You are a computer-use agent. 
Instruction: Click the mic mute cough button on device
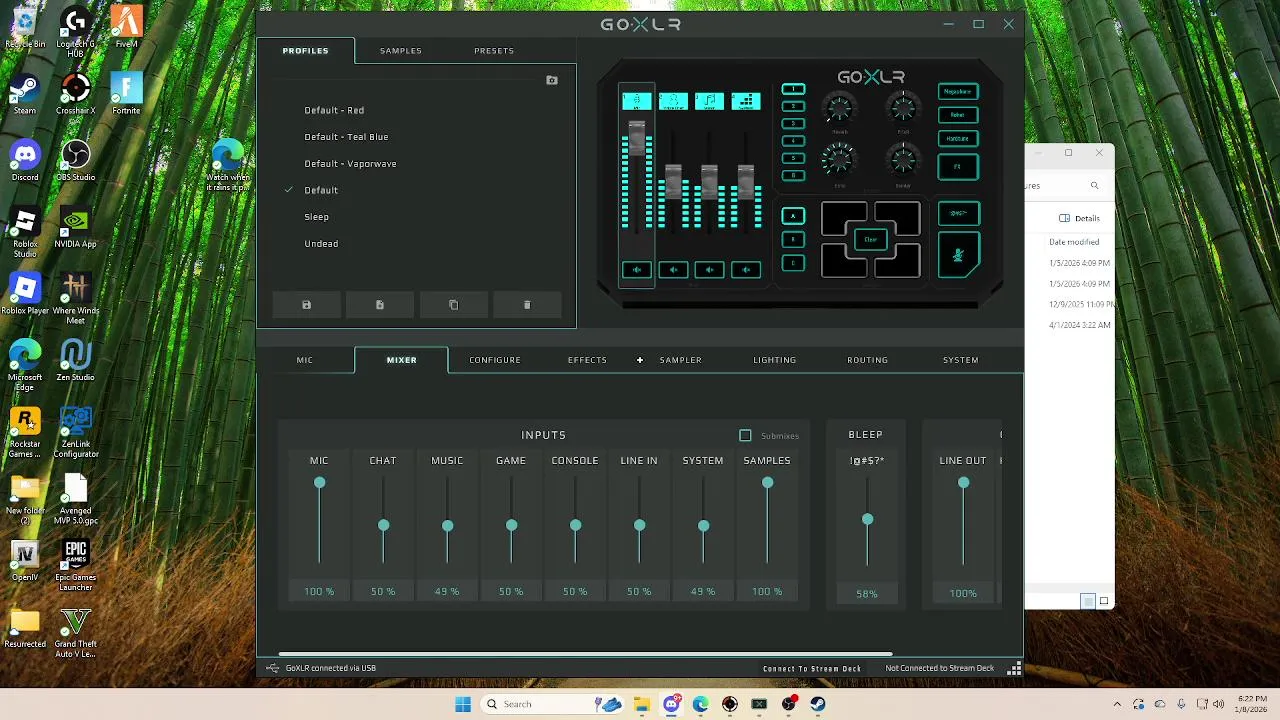pos(958,254)
